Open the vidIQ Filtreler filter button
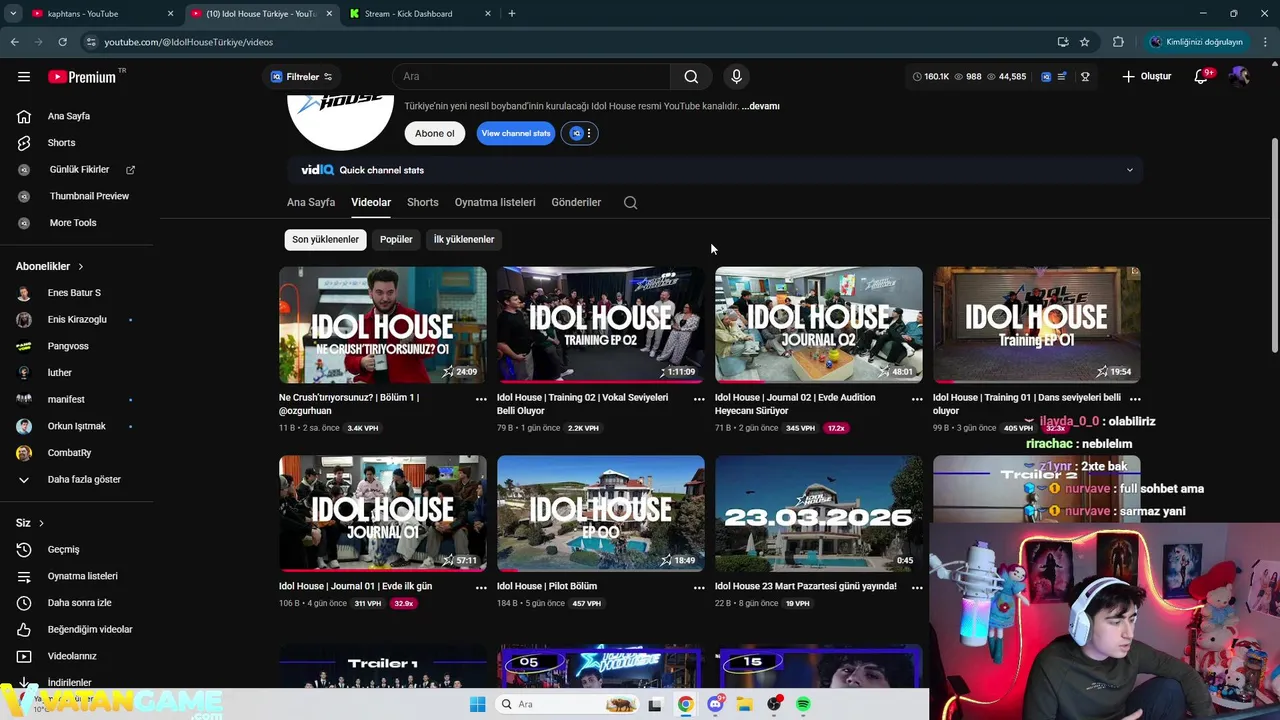This screenshot has width=1280, height=720. tap(302, 76)
